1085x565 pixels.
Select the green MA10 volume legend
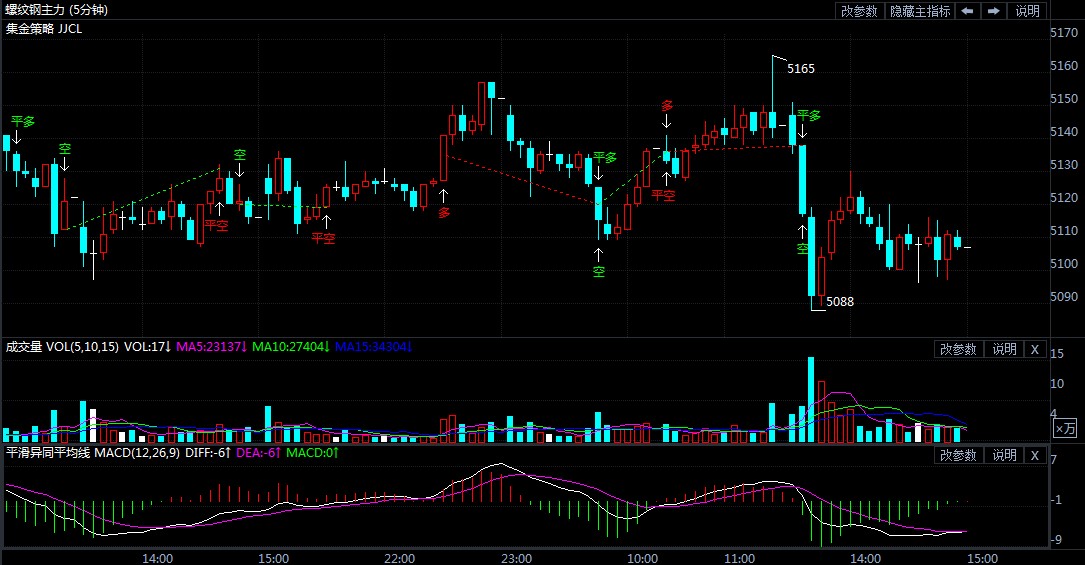coord(290,347)
